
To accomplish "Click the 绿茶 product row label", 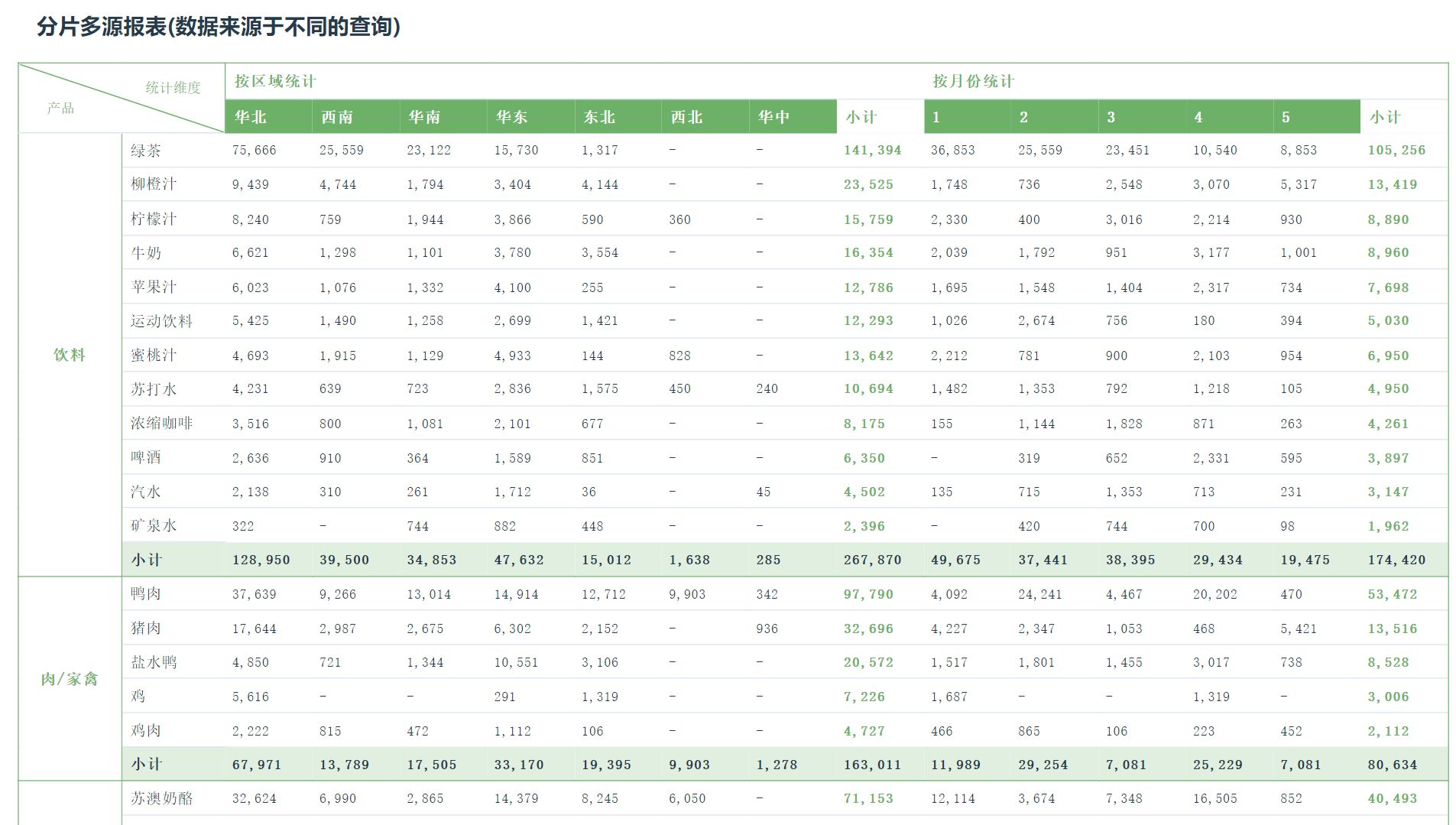I will [145, 151].
